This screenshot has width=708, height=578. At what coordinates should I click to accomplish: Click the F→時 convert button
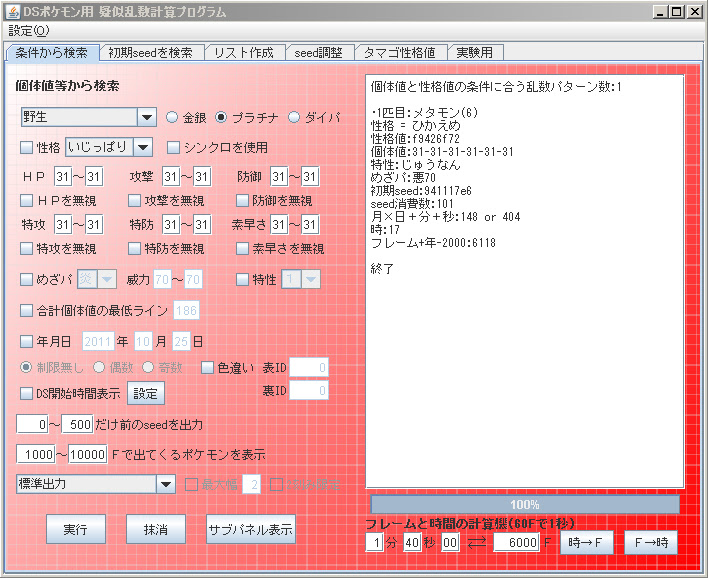point(651,542)
